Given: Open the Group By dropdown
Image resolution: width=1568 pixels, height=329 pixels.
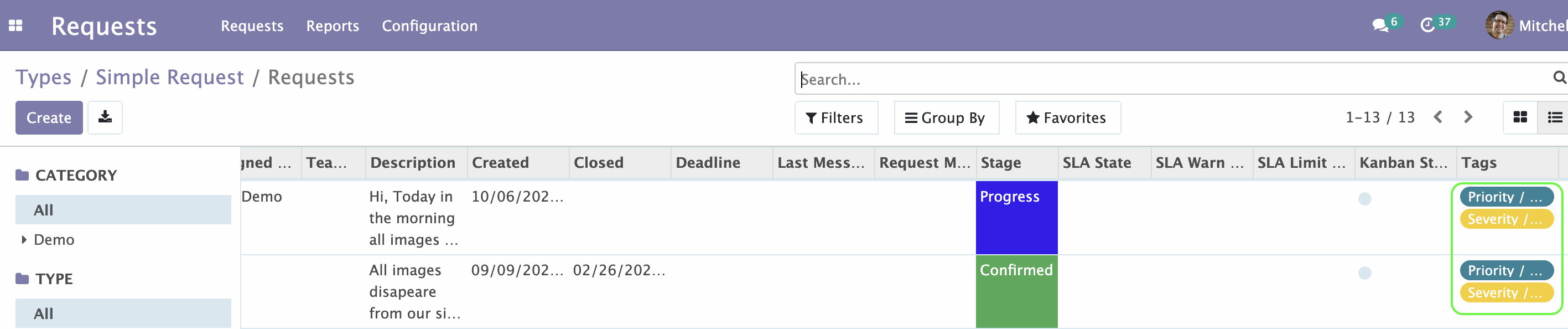Looking at the screenshot, I should pos(946,117).
